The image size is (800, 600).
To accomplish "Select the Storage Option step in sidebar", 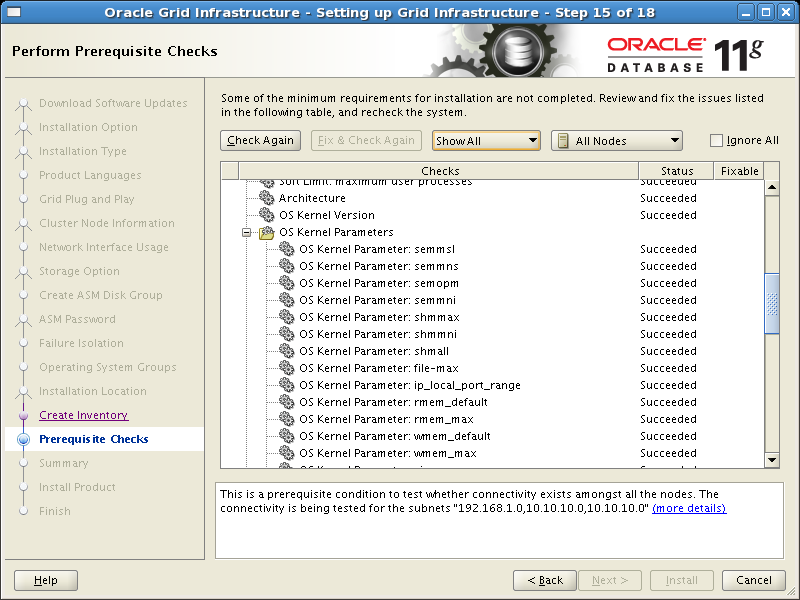I will point(80,271).
